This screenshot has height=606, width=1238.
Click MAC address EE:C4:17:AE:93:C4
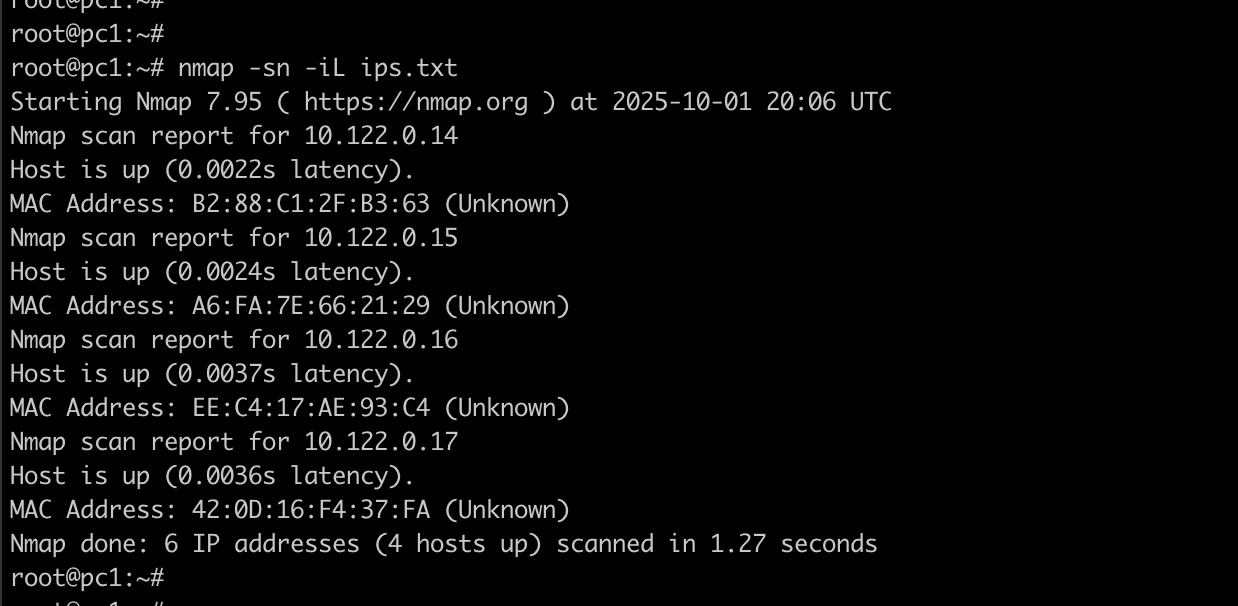[x=311, y=408]
